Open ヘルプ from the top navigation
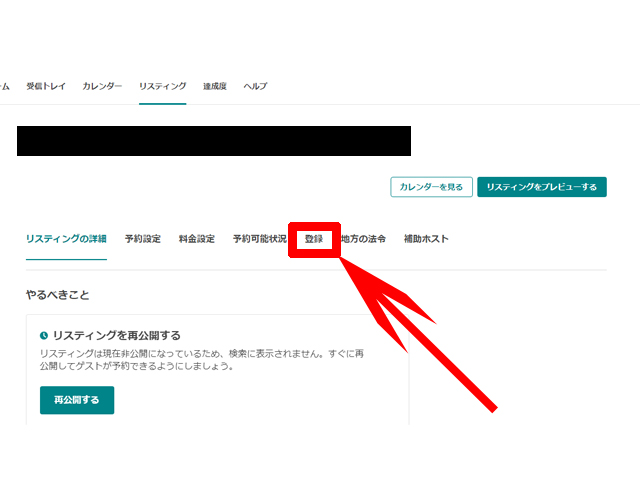This screenshot has width=640, height=480. pos(255,86)
